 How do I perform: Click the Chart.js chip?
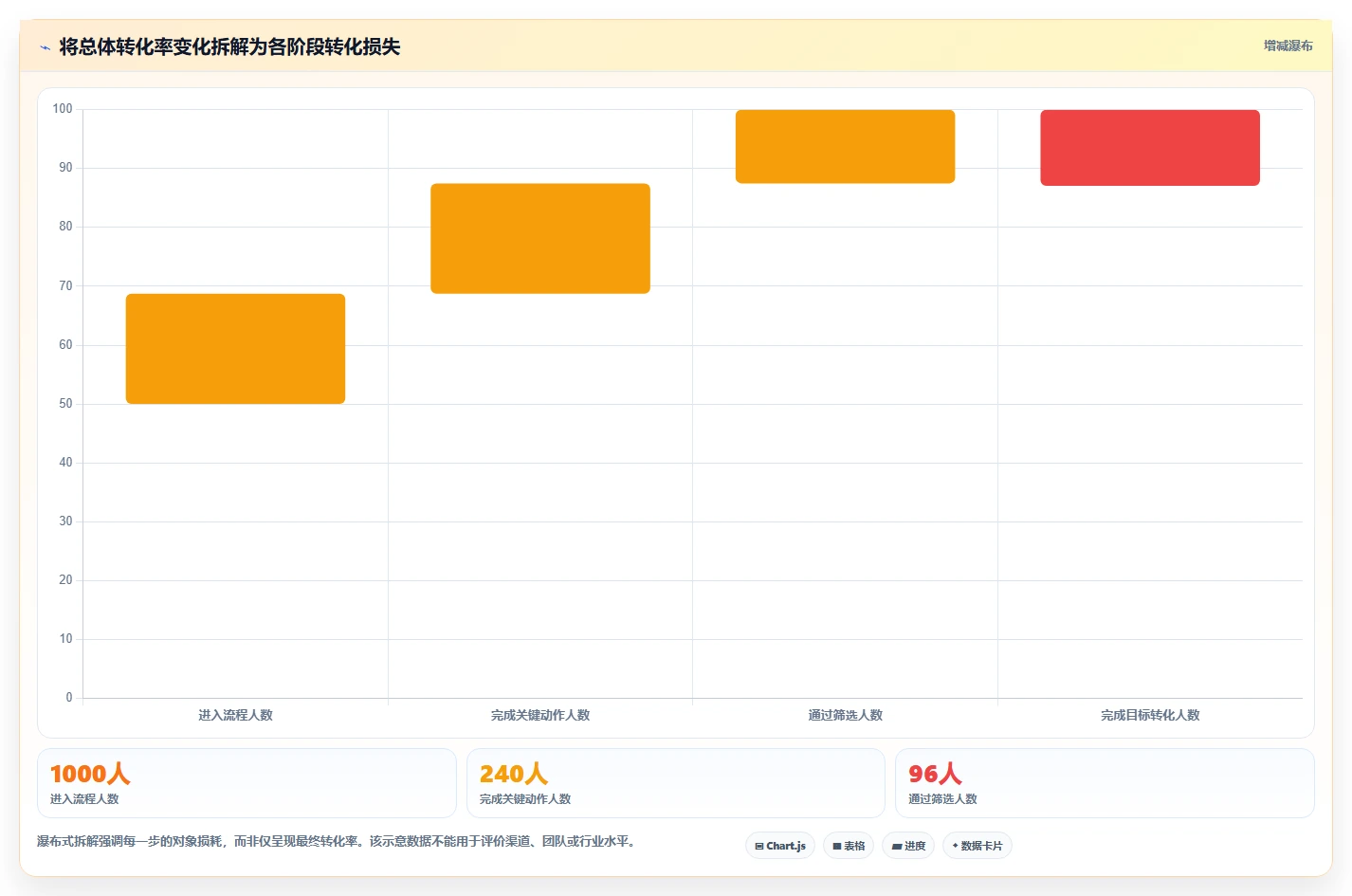(780, 846)
